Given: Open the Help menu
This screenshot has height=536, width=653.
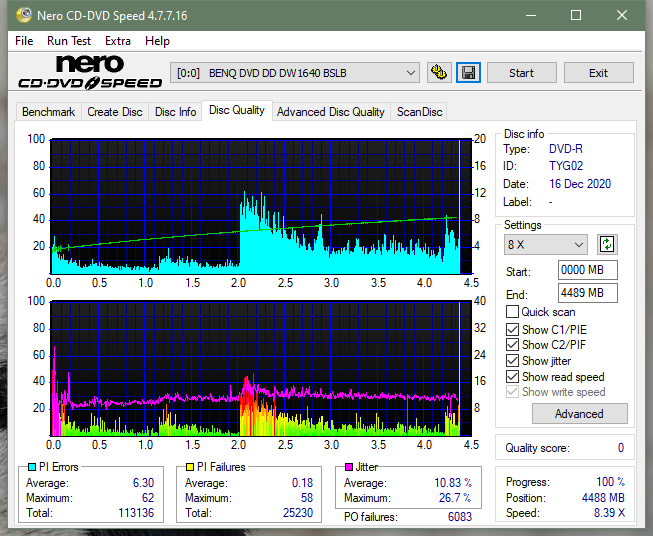Looking at the screenshot, I should coord(157,41).
